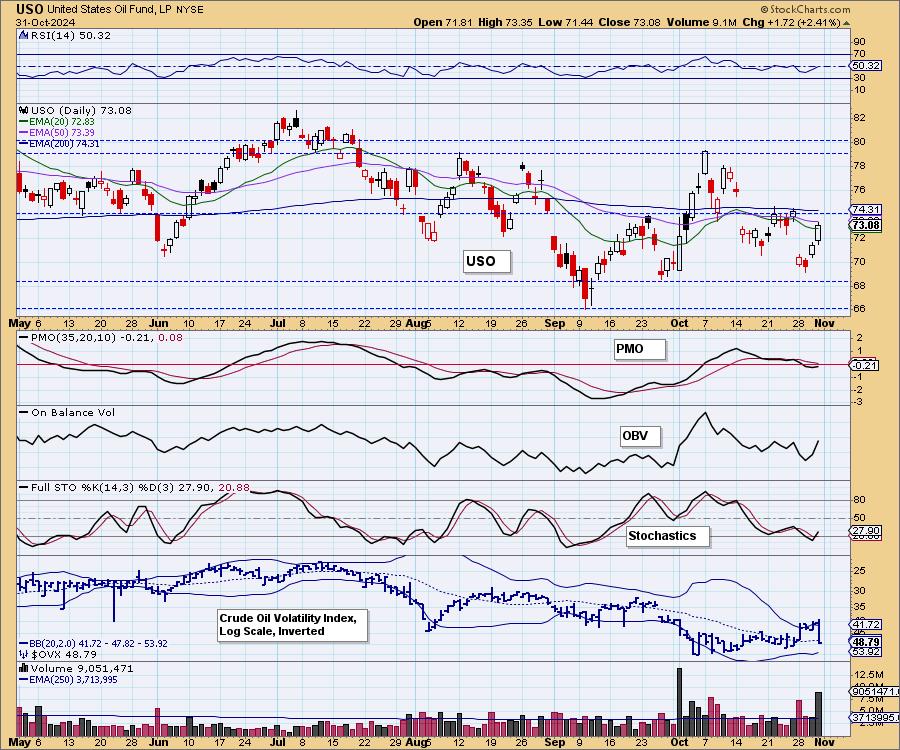
Task: Click the Stochastics annotation box
Action: pyautogui.click(x=668, y=536)
